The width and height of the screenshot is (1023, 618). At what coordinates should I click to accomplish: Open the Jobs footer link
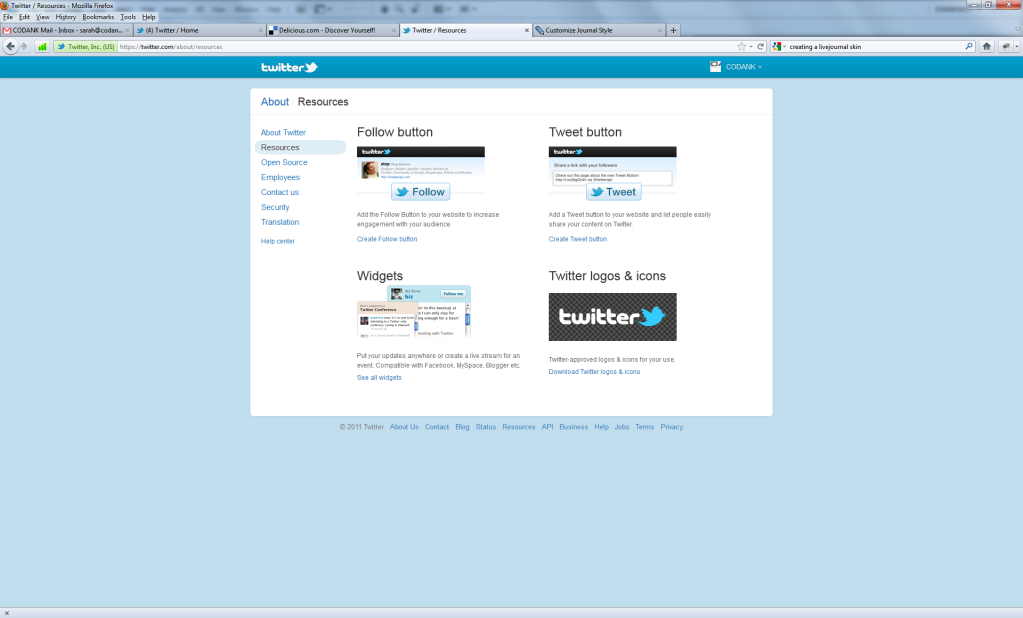click(x=622, y=427)
